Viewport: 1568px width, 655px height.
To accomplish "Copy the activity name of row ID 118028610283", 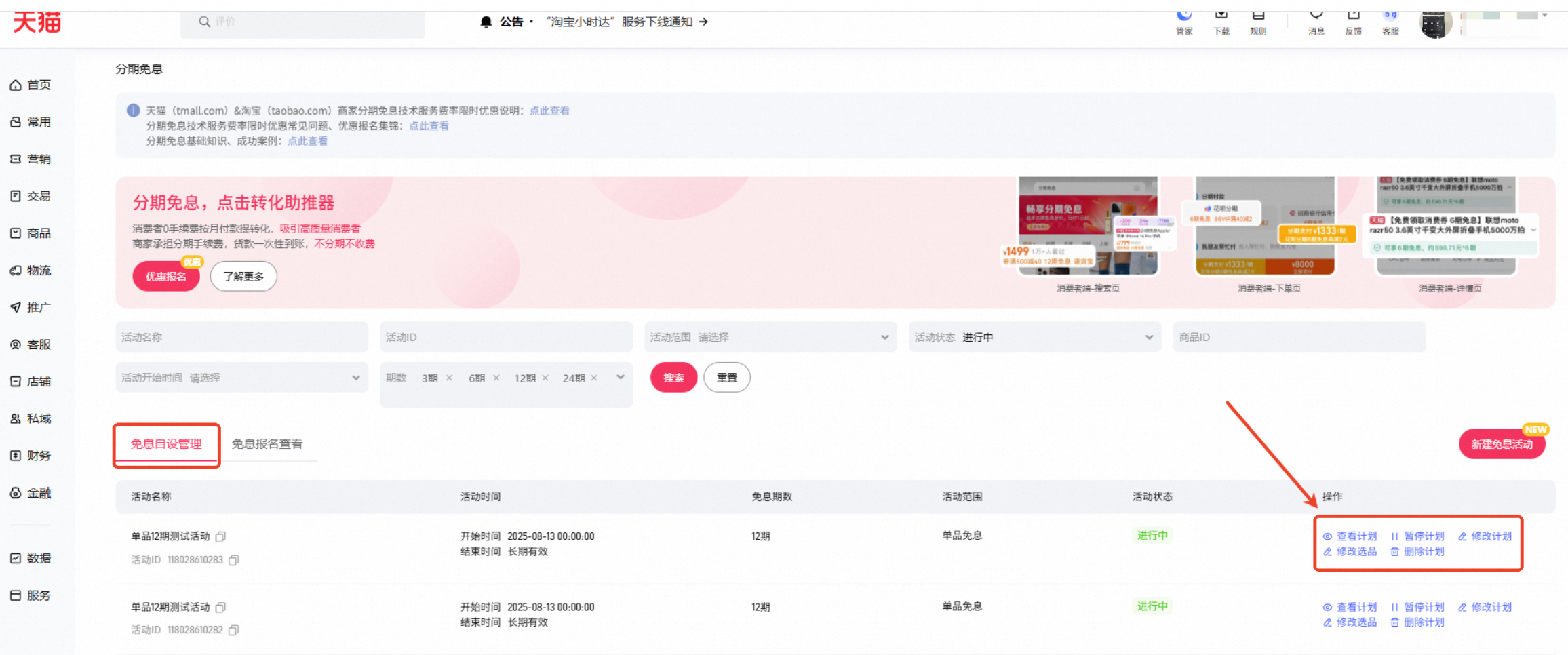I will coord(220,536).
